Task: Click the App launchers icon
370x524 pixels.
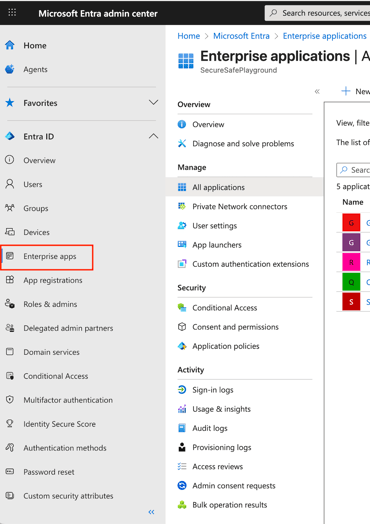Action: point(182,245)
